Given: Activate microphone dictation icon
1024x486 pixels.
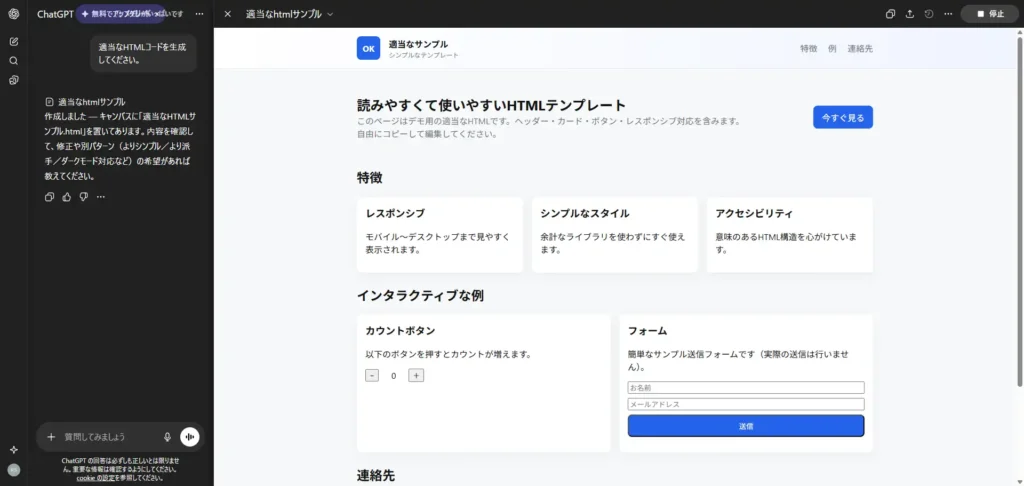Looking at the screenshot, I should click(x=167, y=437).
